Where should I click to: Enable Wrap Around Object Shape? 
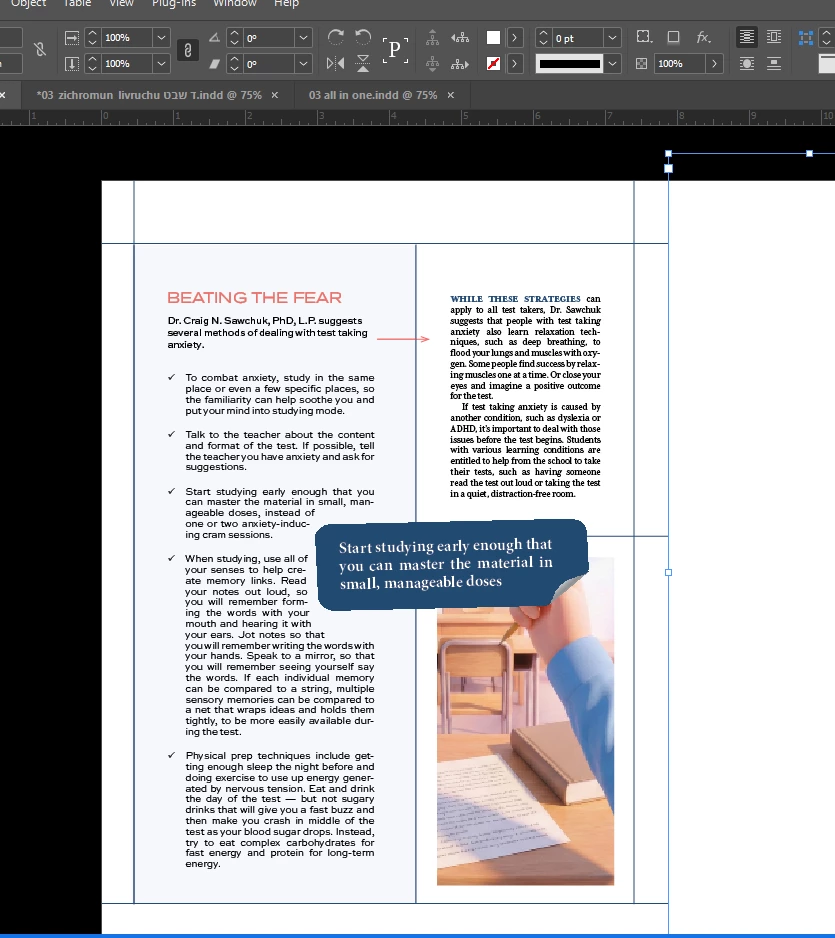pos(746,63)
